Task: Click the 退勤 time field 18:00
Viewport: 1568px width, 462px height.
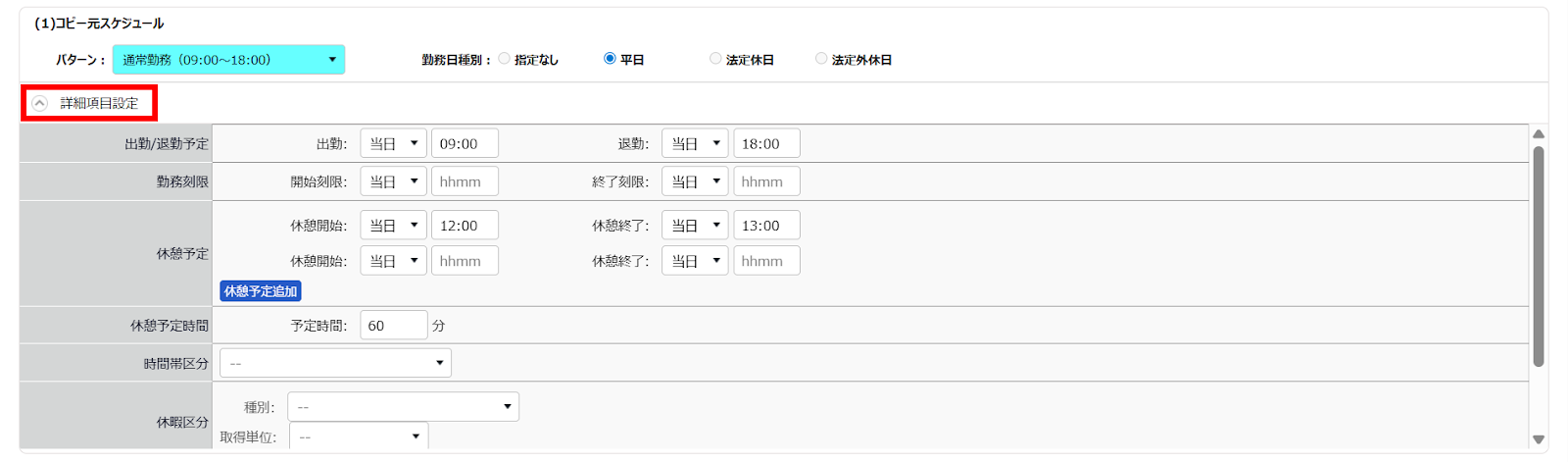Action: (766, 143)
